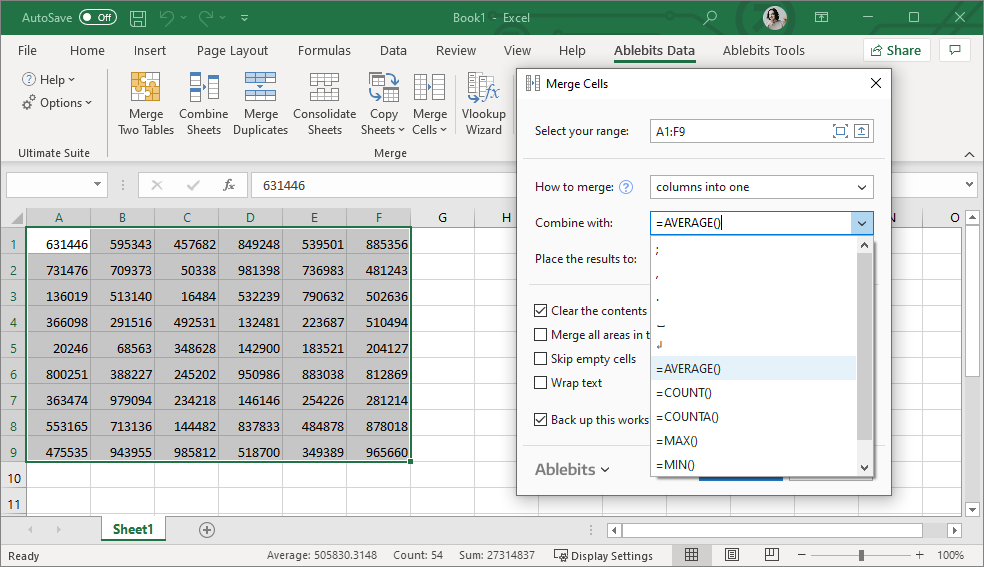This screenshot has width=984, height=567.
Task: Switch to the Ablebits Tools tab
Action: (763, 51)
